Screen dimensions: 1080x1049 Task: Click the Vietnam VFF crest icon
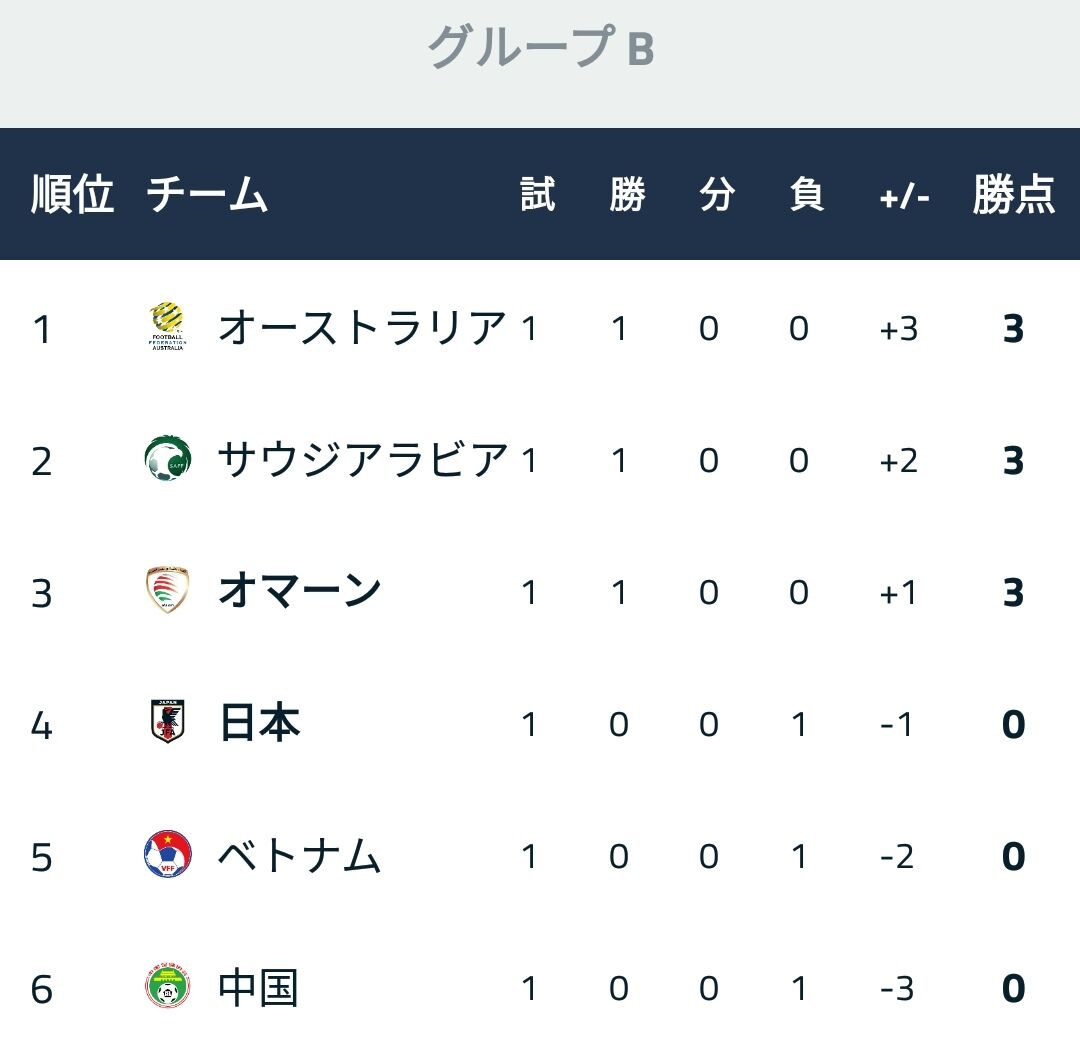point(167,855)
